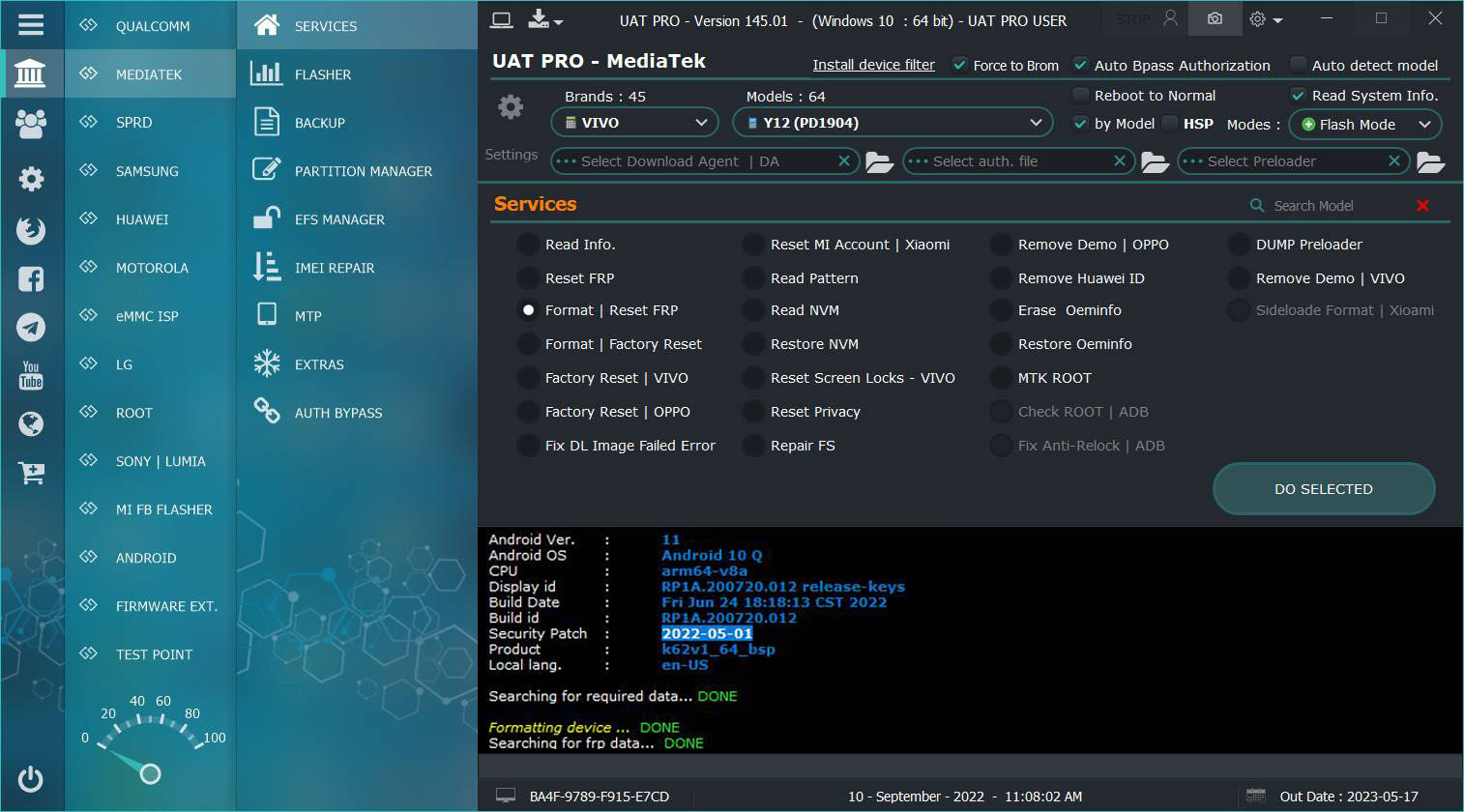Toggle Reboot to Normal checkbox
Screen dimensions: 1464x812
pyautogui.click(x=1081, y=96)
